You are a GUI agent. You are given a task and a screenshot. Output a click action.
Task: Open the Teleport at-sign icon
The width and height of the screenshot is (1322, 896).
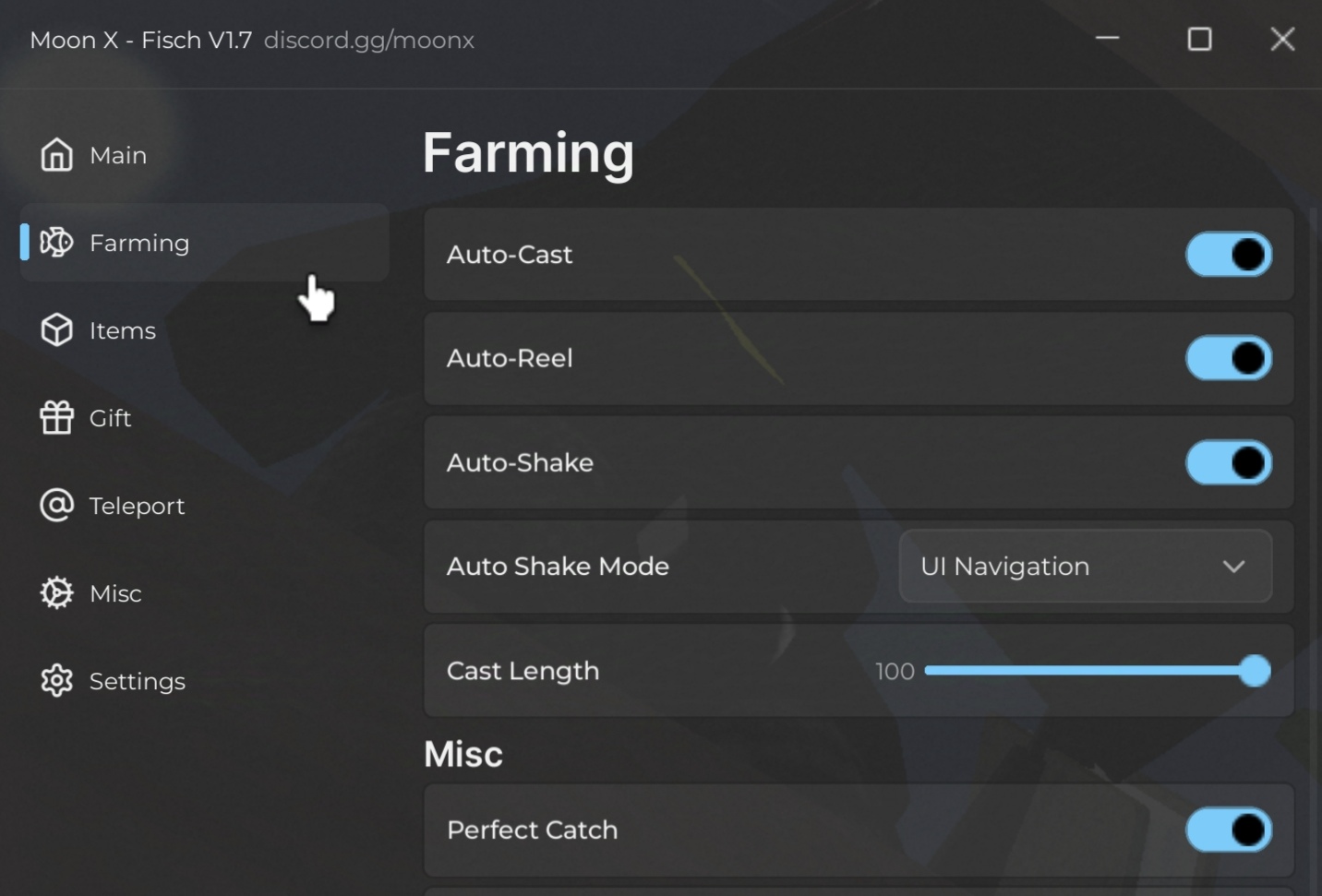coord(56,506)
